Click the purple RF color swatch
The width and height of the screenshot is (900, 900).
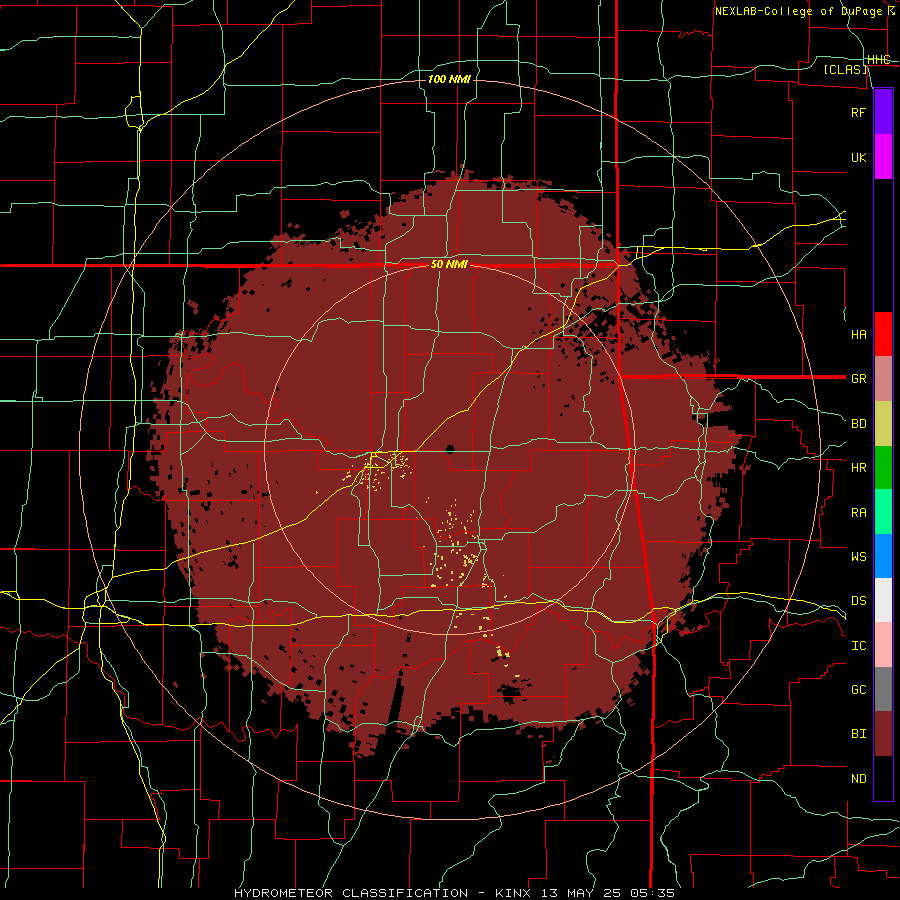pos(883,112)
